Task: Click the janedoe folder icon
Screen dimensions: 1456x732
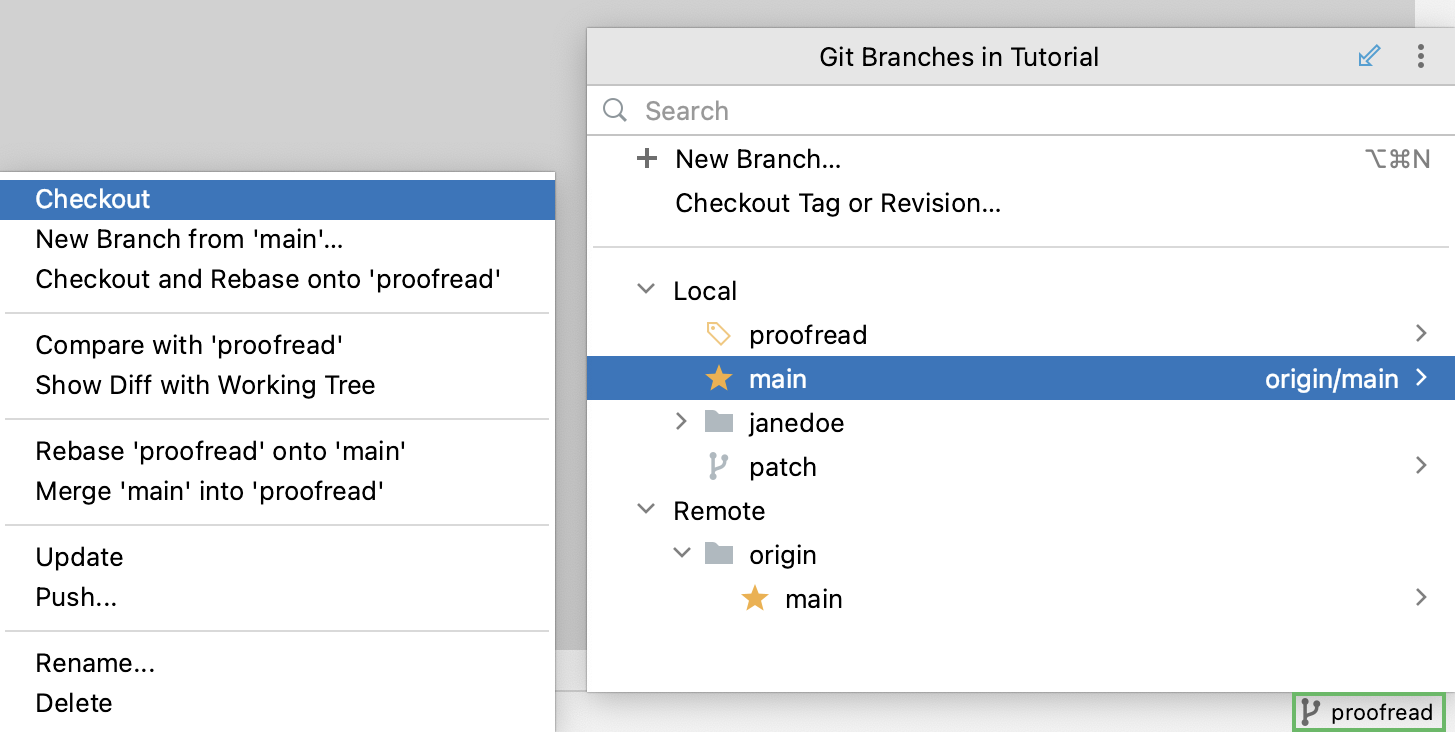Action: tap(718, 422)
